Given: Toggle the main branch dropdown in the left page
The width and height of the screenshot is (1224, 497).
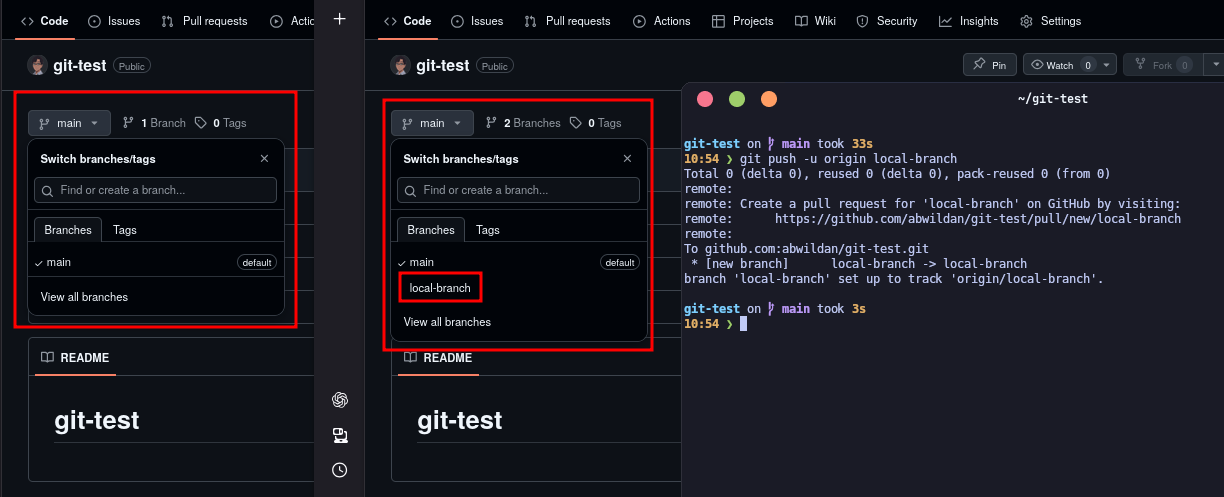Looking at the screenshot, I should point(69,123).
